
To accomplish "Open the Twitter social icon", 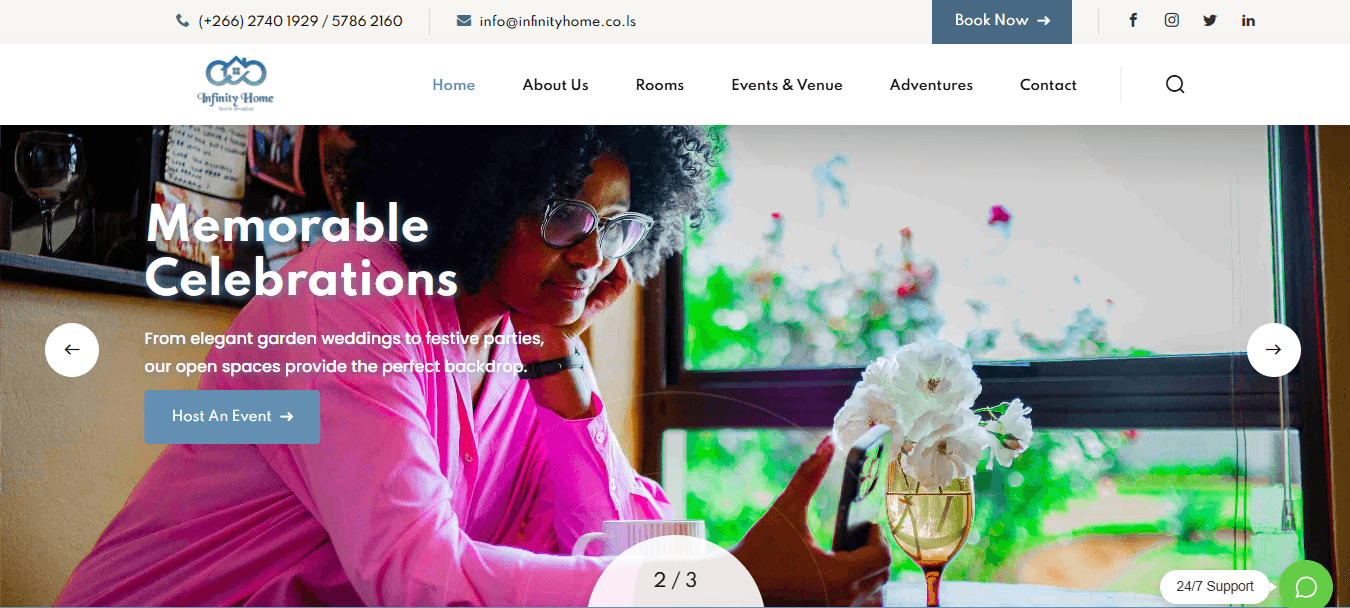I will (x=1210, y=20).
